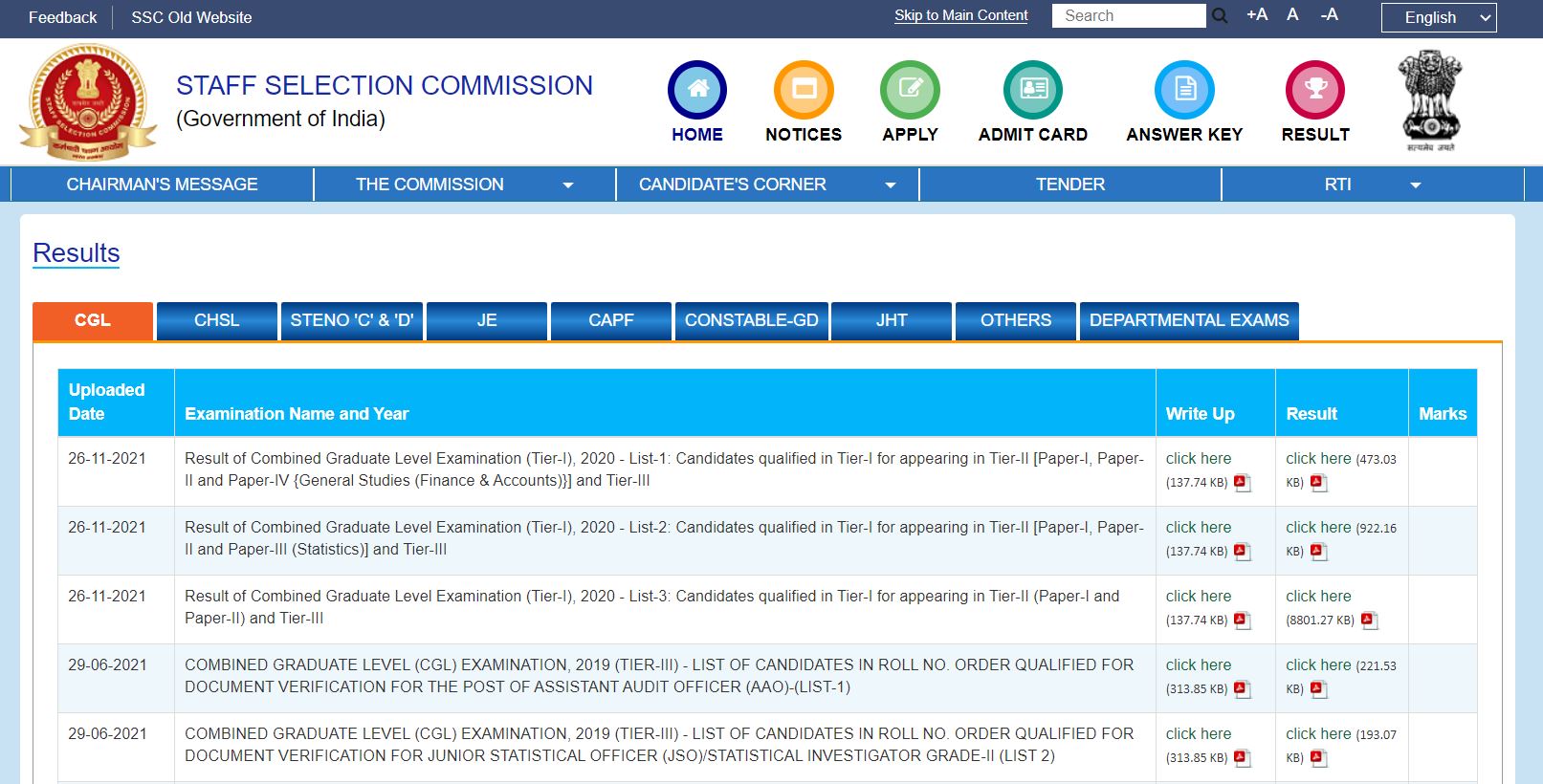The image size is (1543, 784).
Task: Click STAFF SELECTION COMMISSION title text
Action: [385, 85]
